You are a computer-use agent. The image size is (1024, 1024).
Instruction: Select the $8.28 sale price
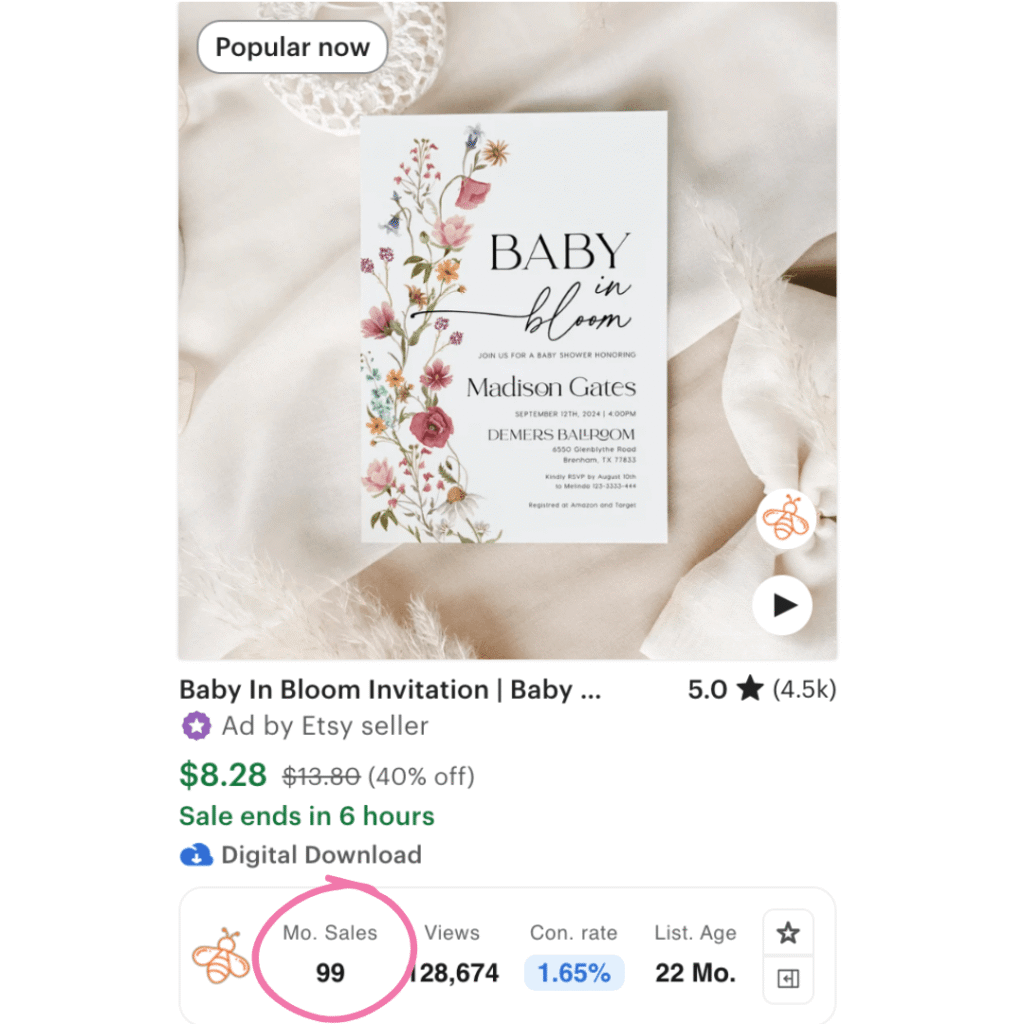pos(223,775)
